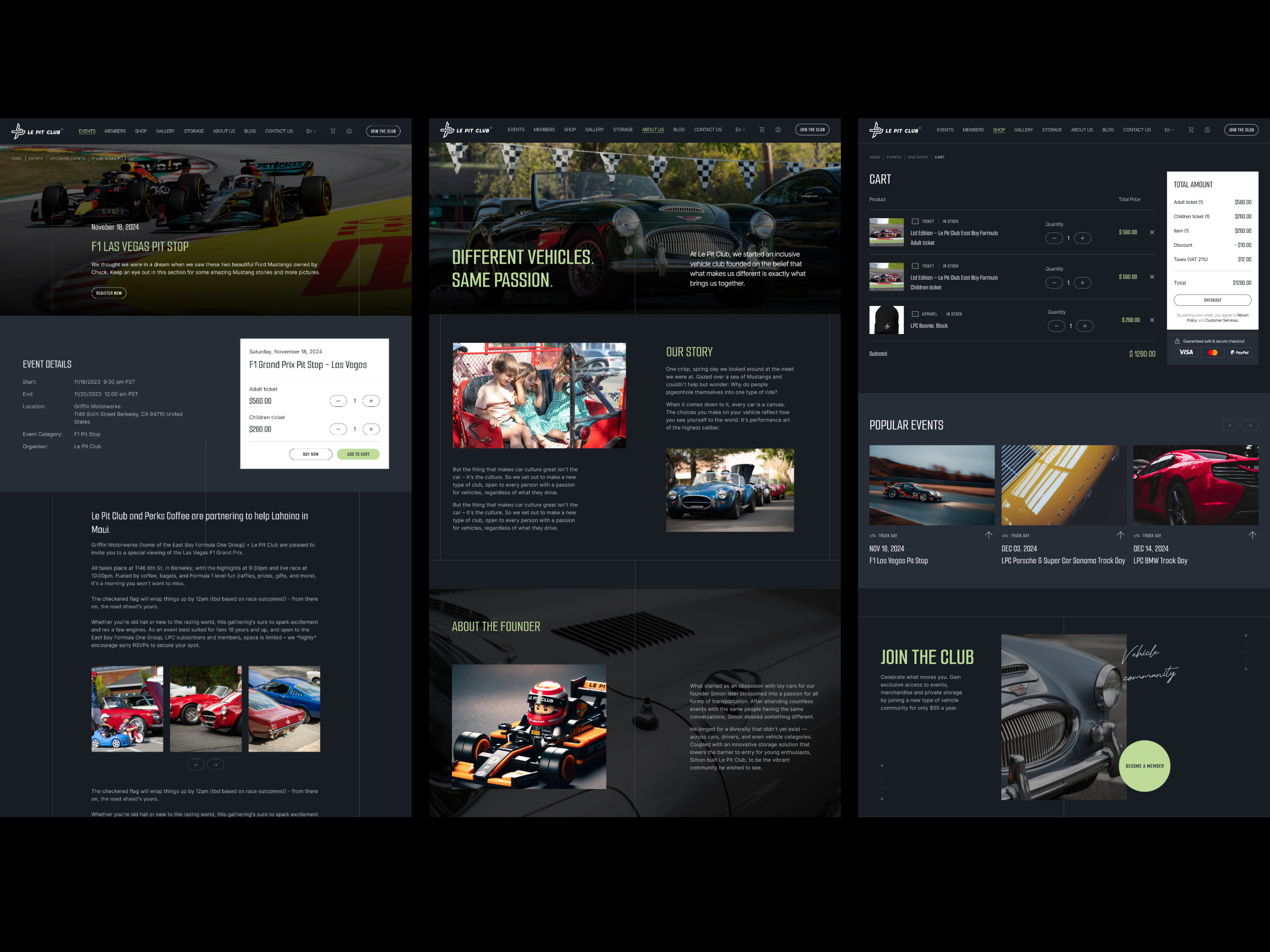Click the arrow icon on the LPC BMW Track Day card
Image resolution: width=1270 pixels, height=952 pixels.
(1252, 535)
